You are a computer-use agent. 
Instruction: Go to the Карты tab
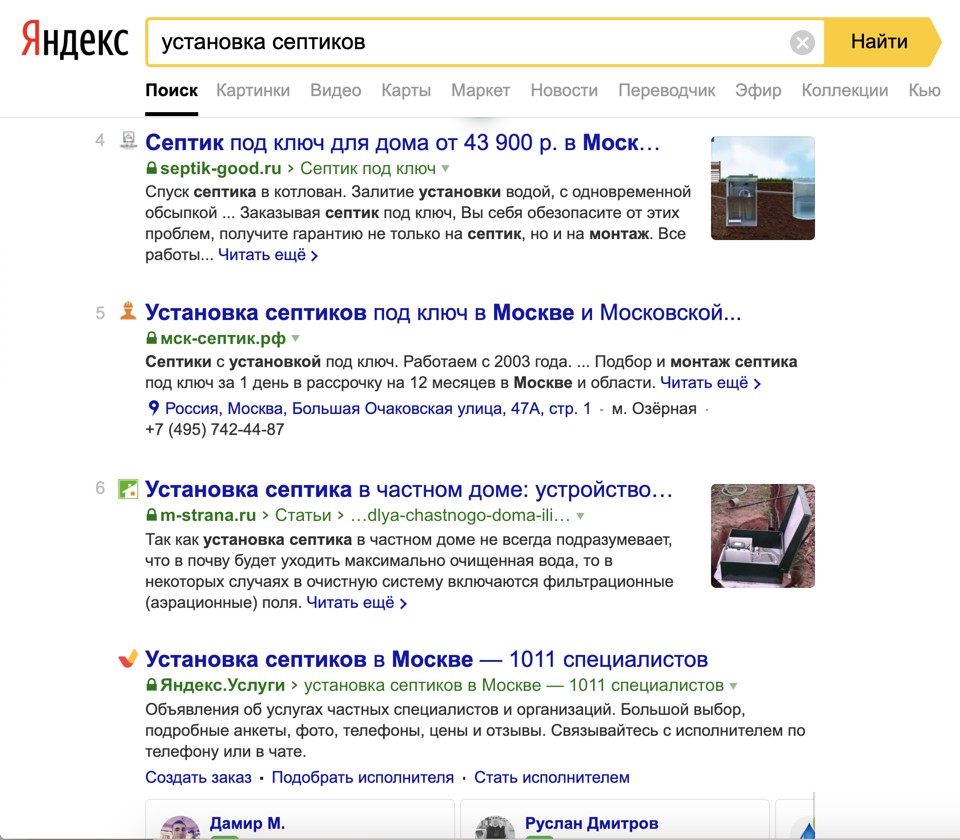pyautogui.click(x=406, y=91)
